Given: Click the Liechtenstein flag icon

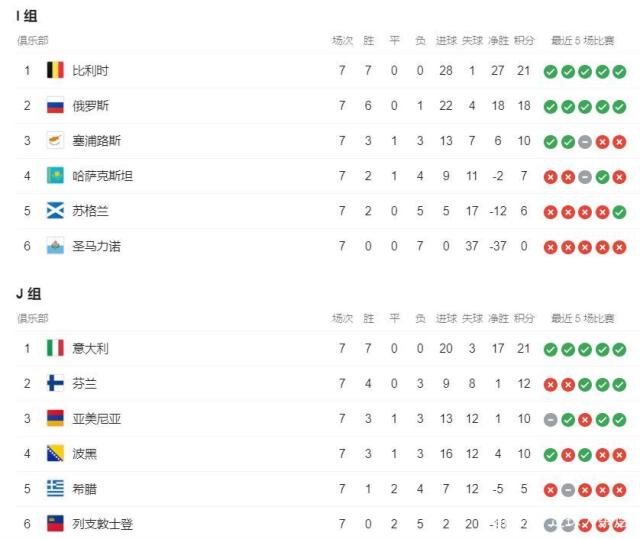Looking at the screenshot, I should [x=55, y=523].
